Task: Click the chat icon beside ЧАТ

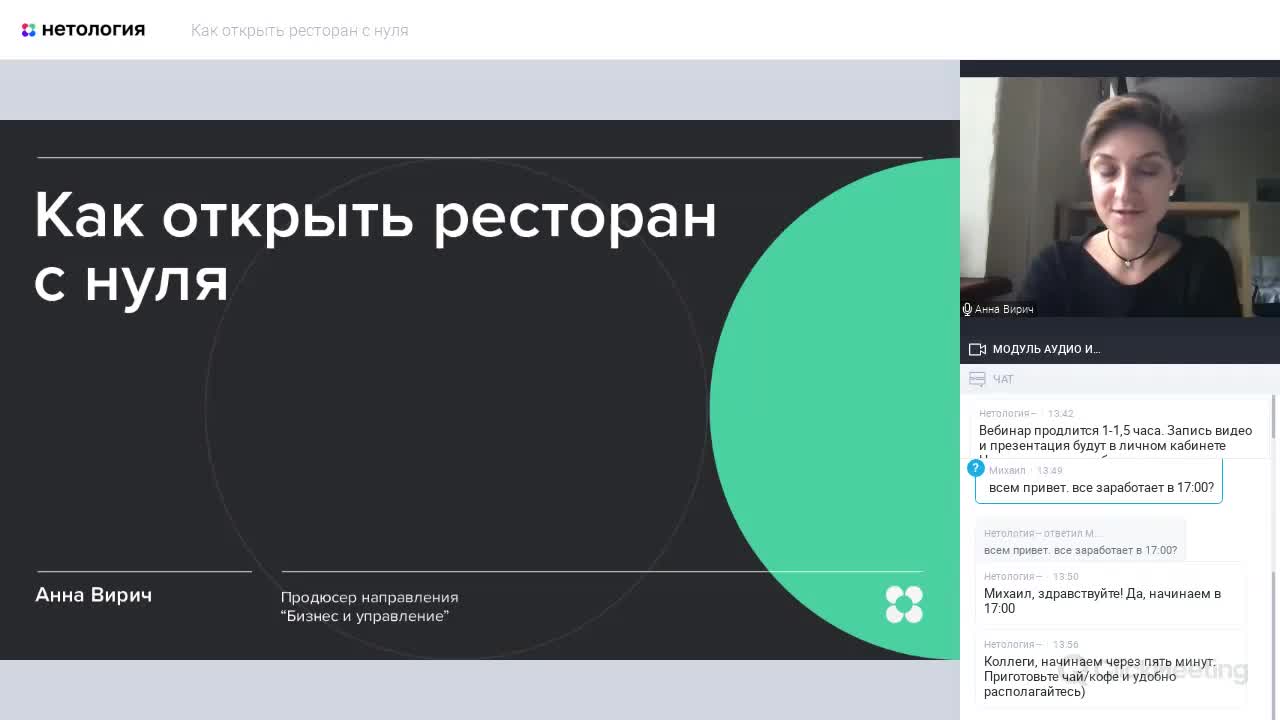Action: (x=977, y=379)
